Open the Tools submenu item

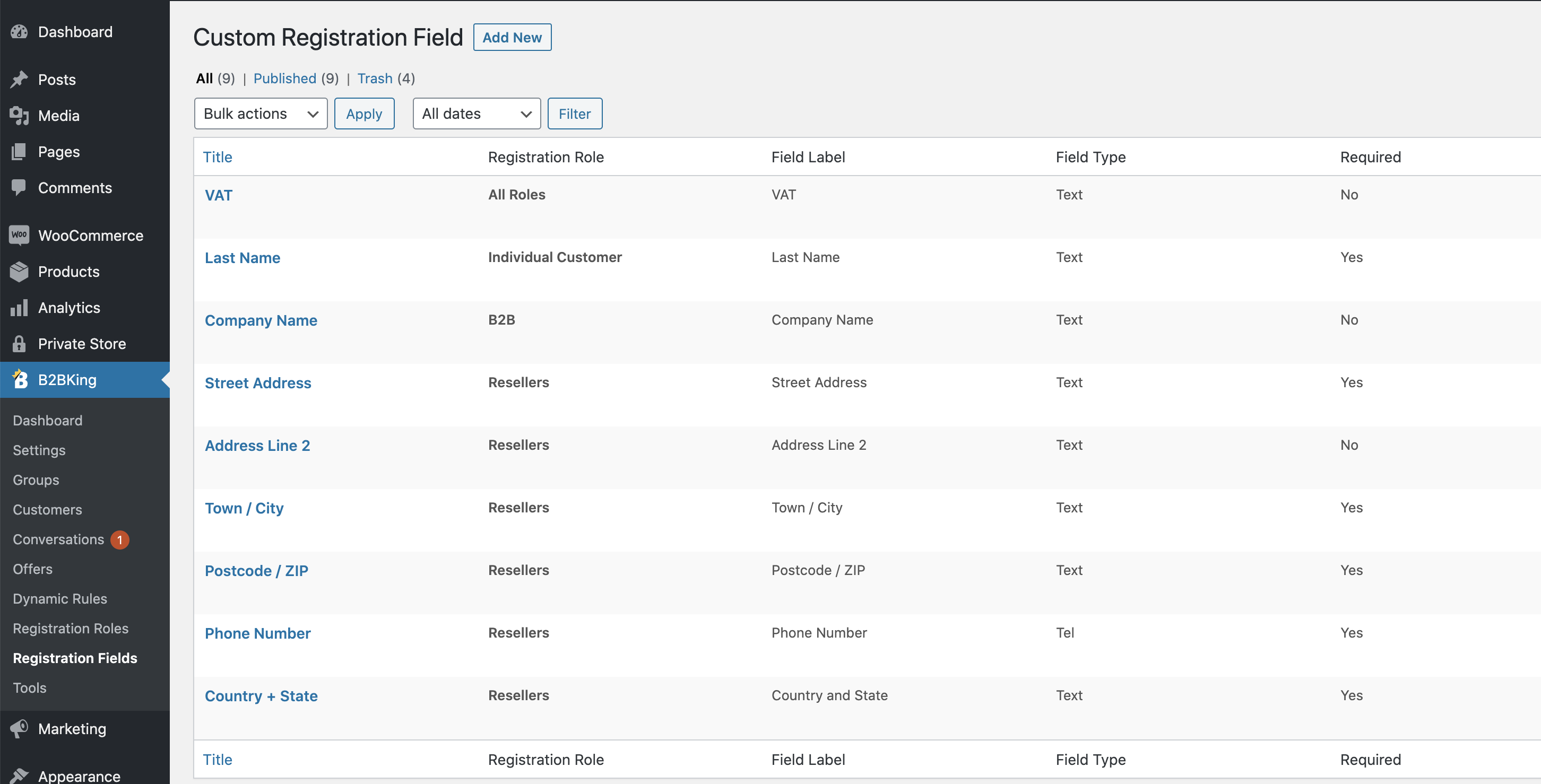coord(30,687)
